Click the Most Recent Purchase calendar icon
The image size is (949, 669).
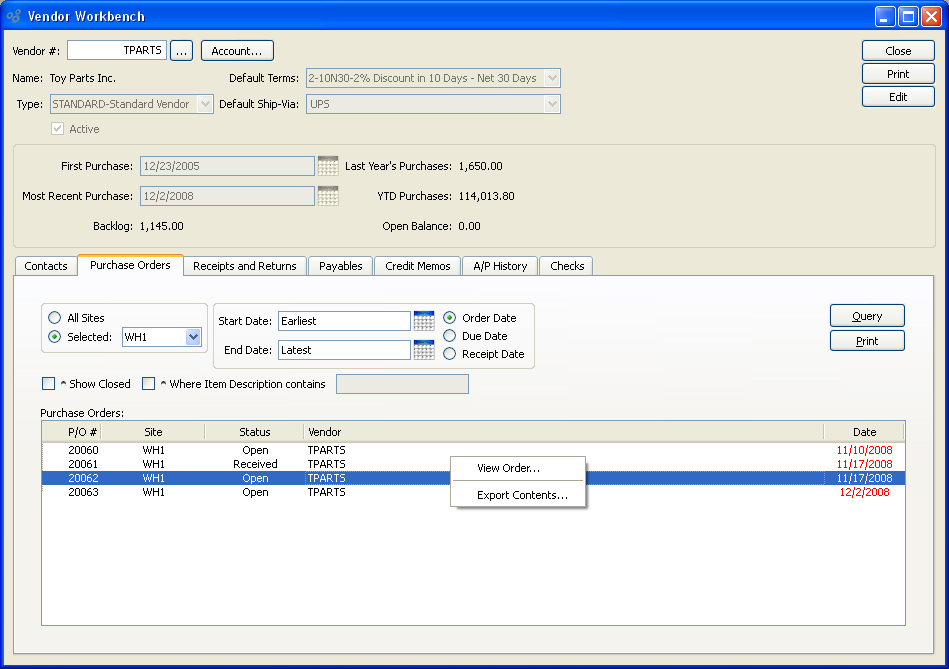[328, 196]
